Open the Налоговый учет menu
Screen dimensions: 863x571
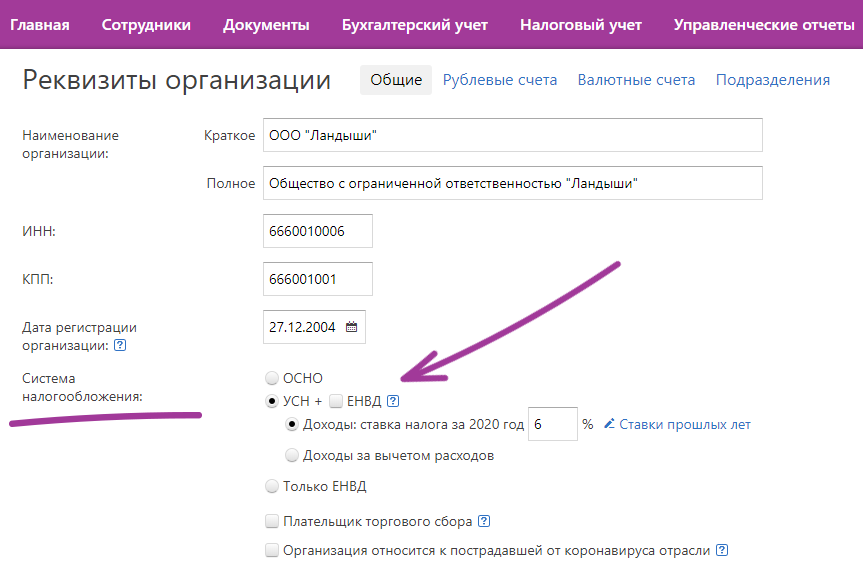coord(581,25)
